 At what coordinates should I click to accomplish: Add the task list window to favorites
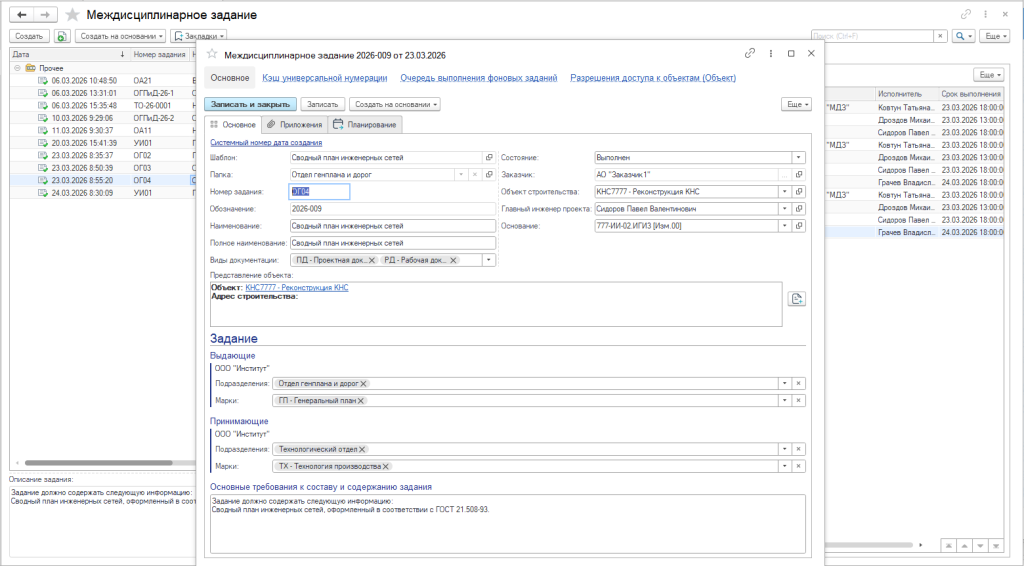click(72, 14)
